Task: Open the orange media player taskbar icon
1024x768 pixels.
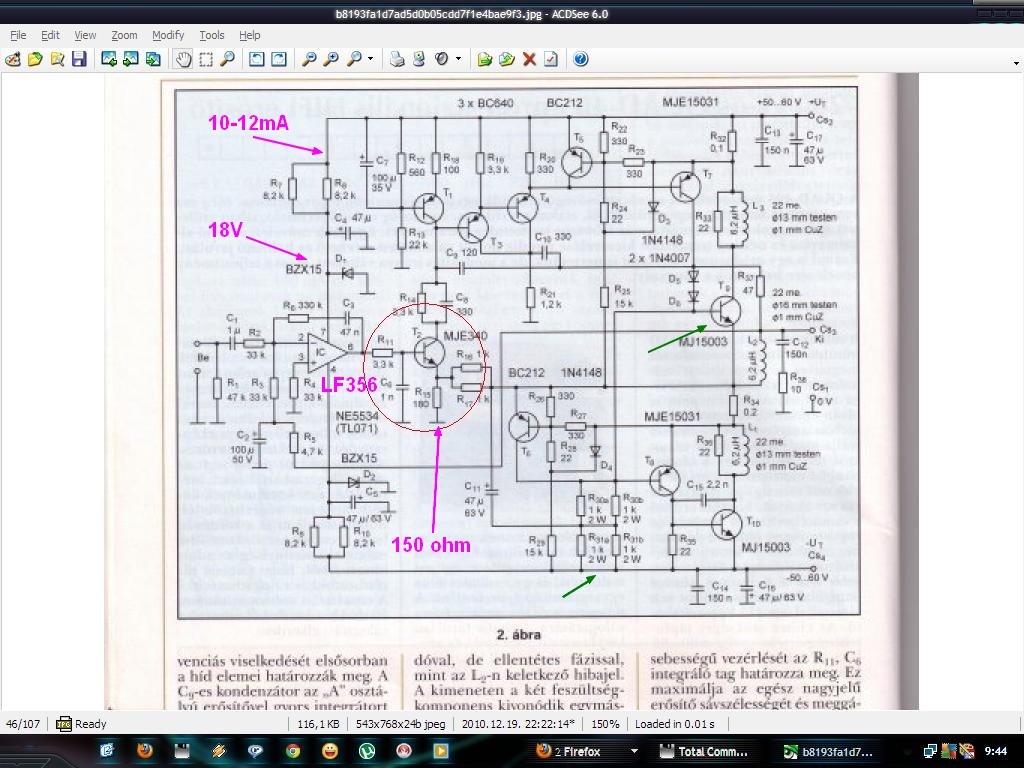Action: coord(441,751)
